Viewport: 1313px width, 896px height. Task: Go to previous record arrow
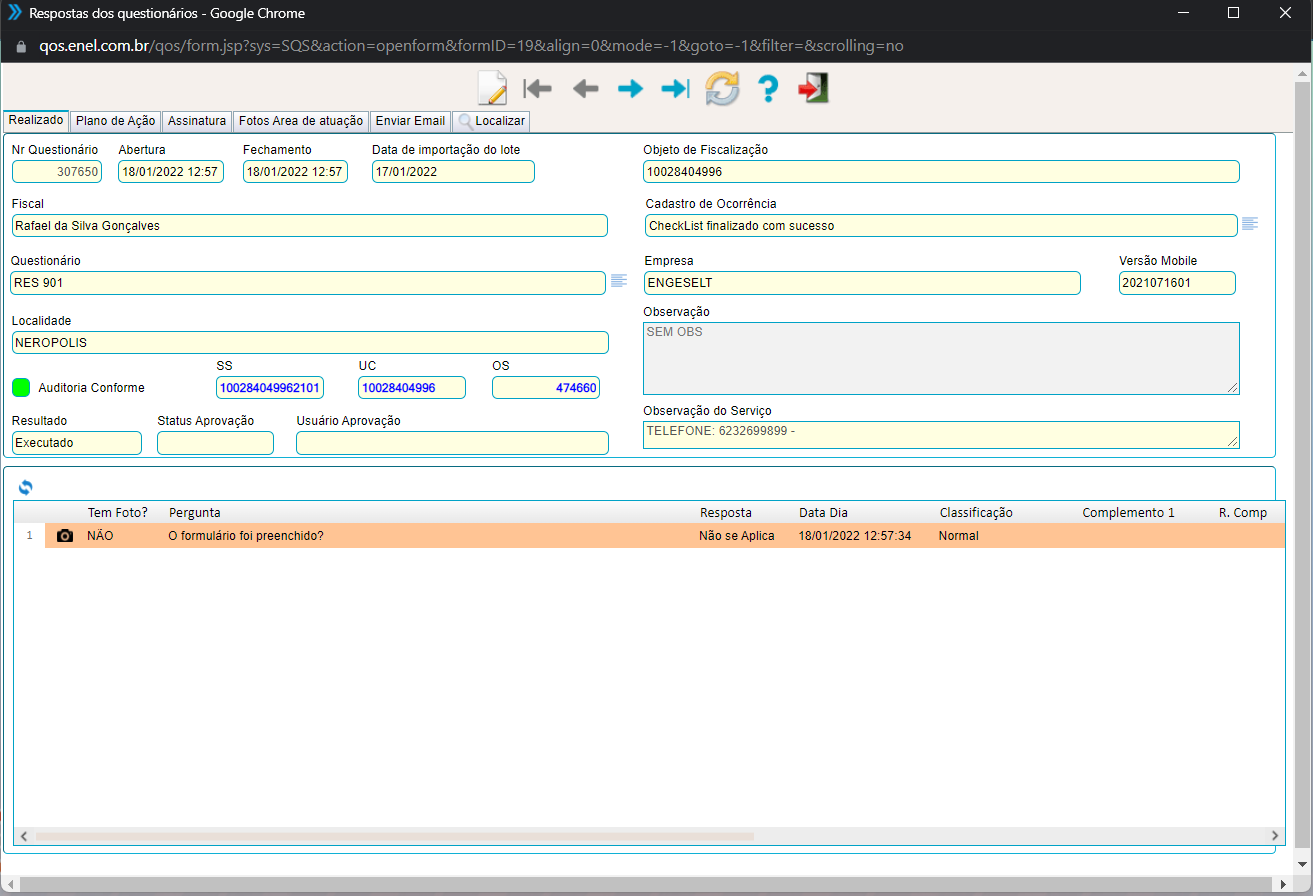(x=585, y=89)
